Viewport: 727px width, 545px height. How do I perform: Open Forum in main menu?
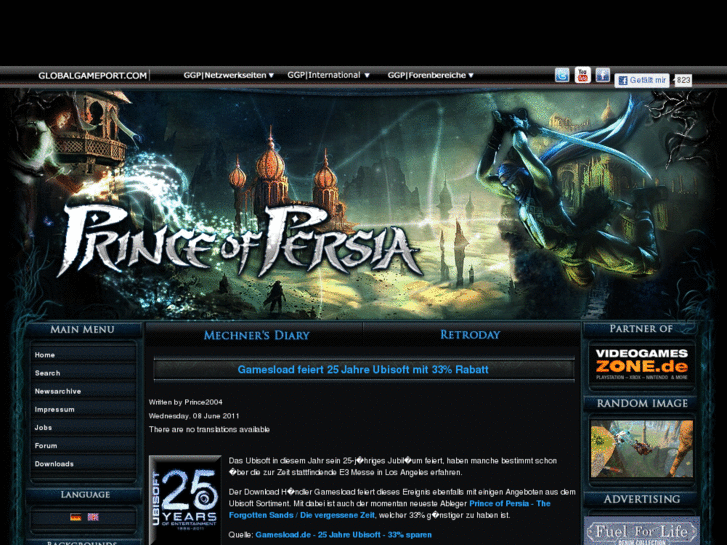83,445
